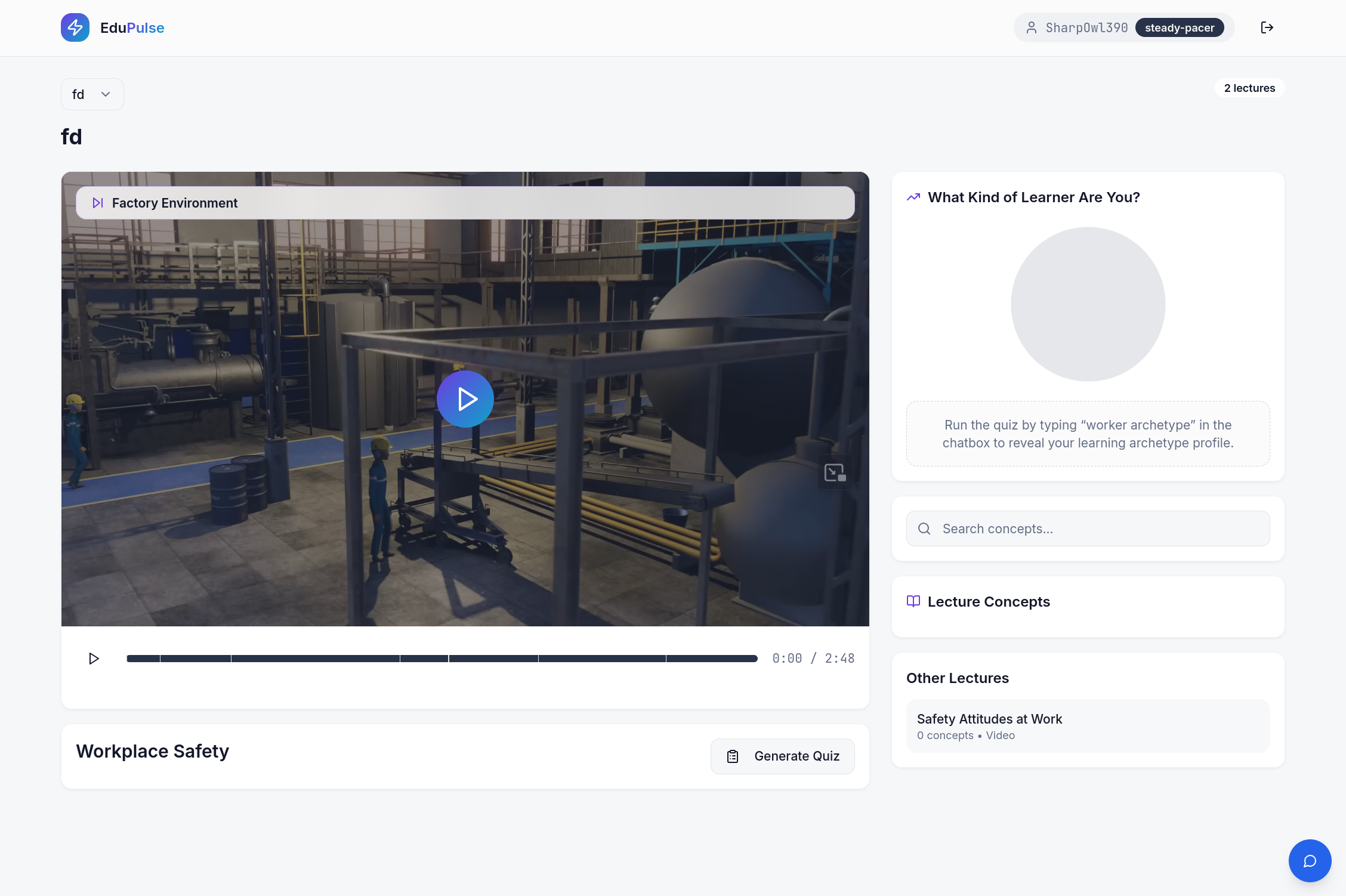Screen dimensions: 1346x896
Task: Click the book icon by Lecture Concepts
Action: [913, 601]
